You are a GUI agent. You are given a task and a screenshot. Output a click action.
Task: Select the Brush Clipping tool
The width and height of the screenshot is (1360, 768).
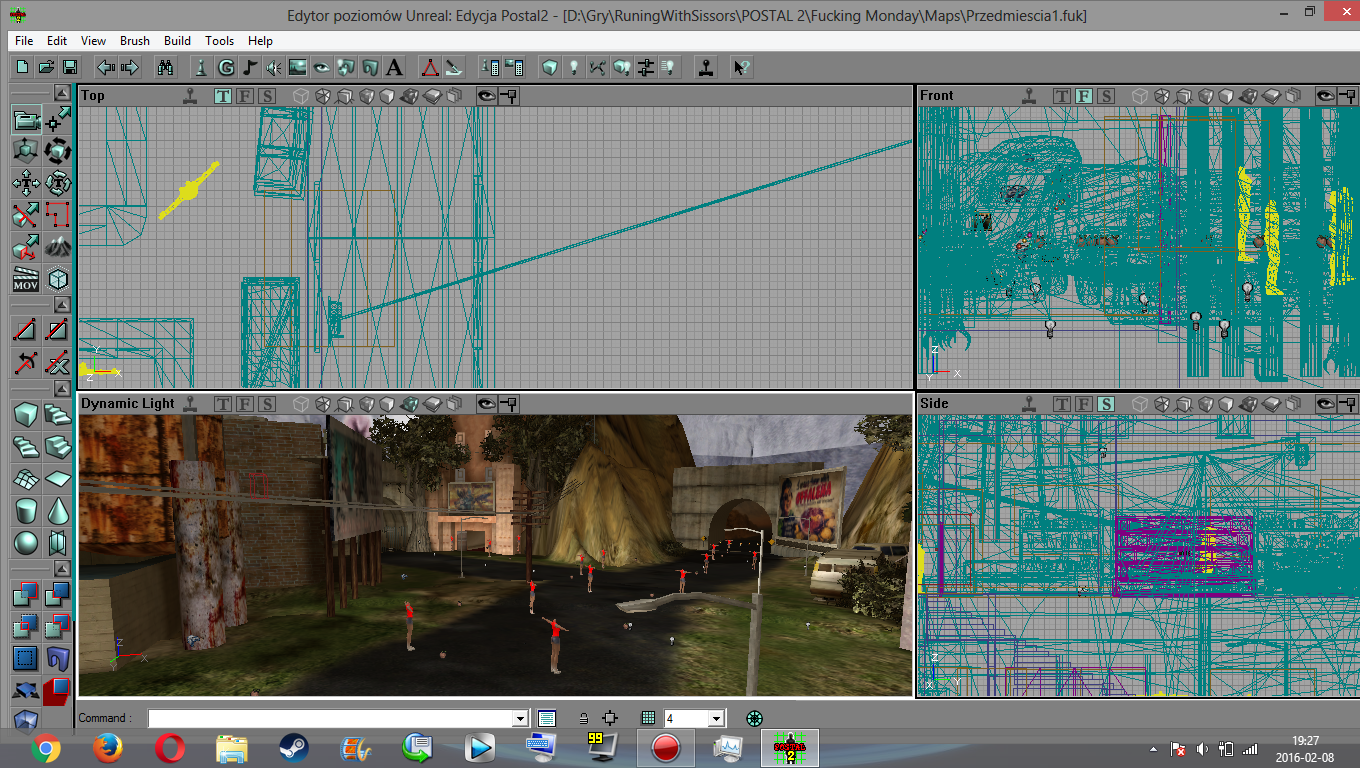point(26,214)
